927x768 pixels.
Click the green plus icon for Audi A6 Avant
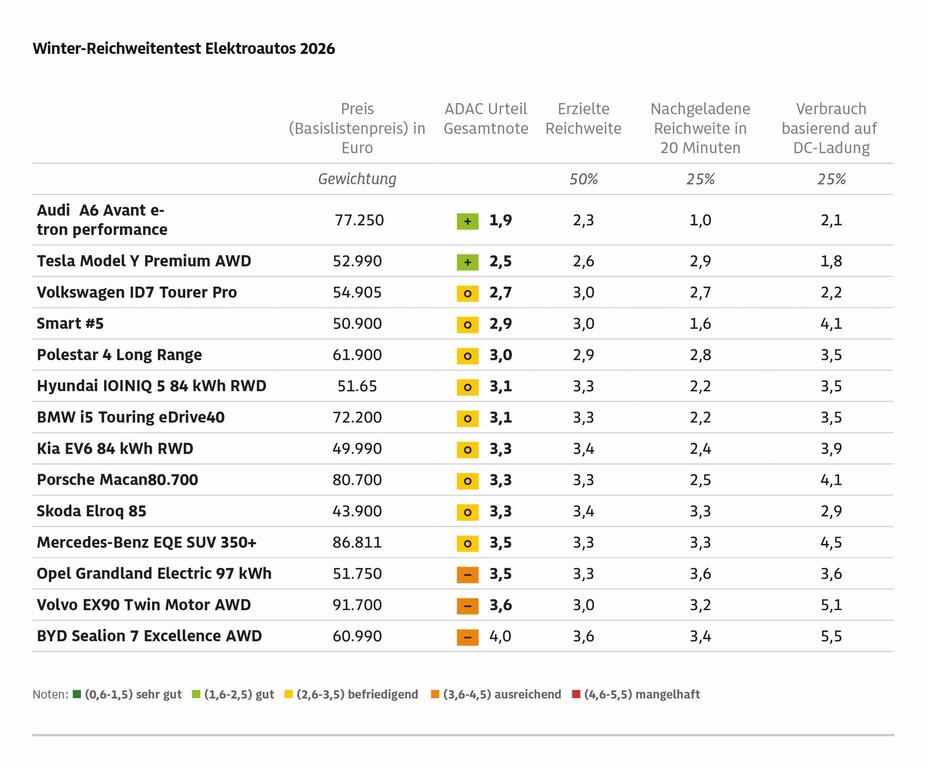[x=467, y=221]
